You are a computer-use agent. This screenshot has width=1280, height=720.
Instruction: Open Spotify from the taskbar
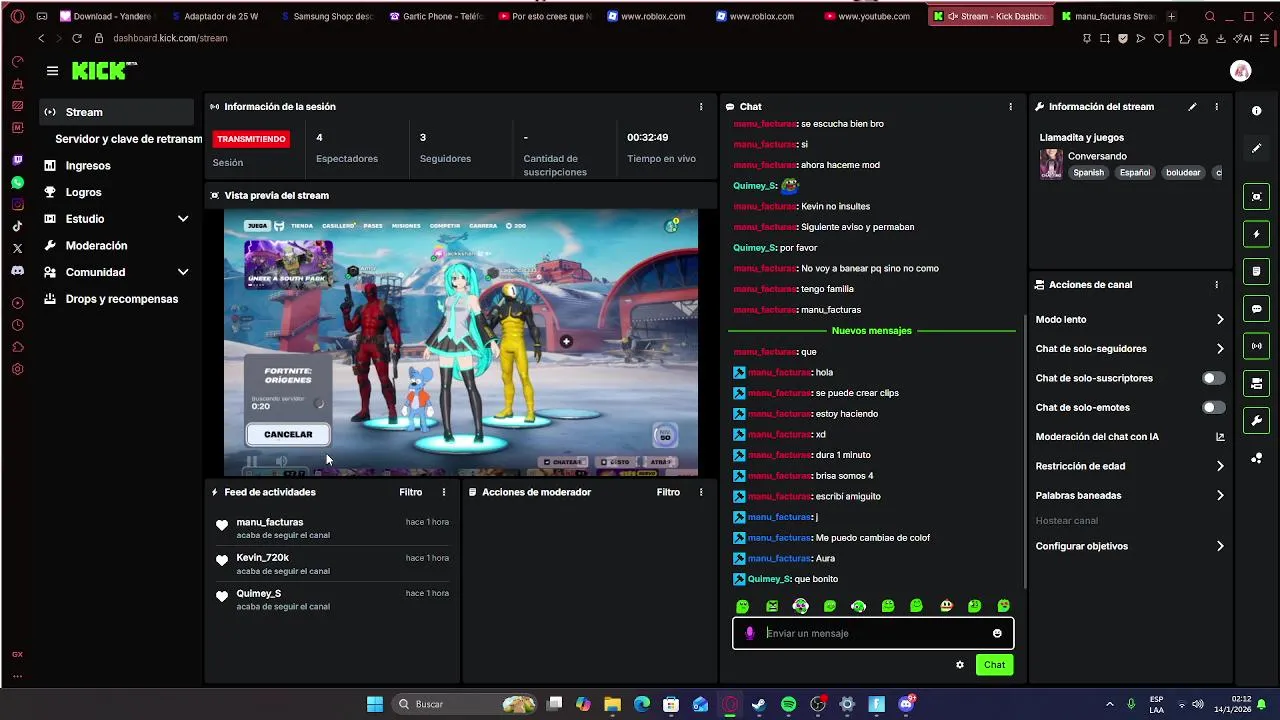click(x=788, y=704)
